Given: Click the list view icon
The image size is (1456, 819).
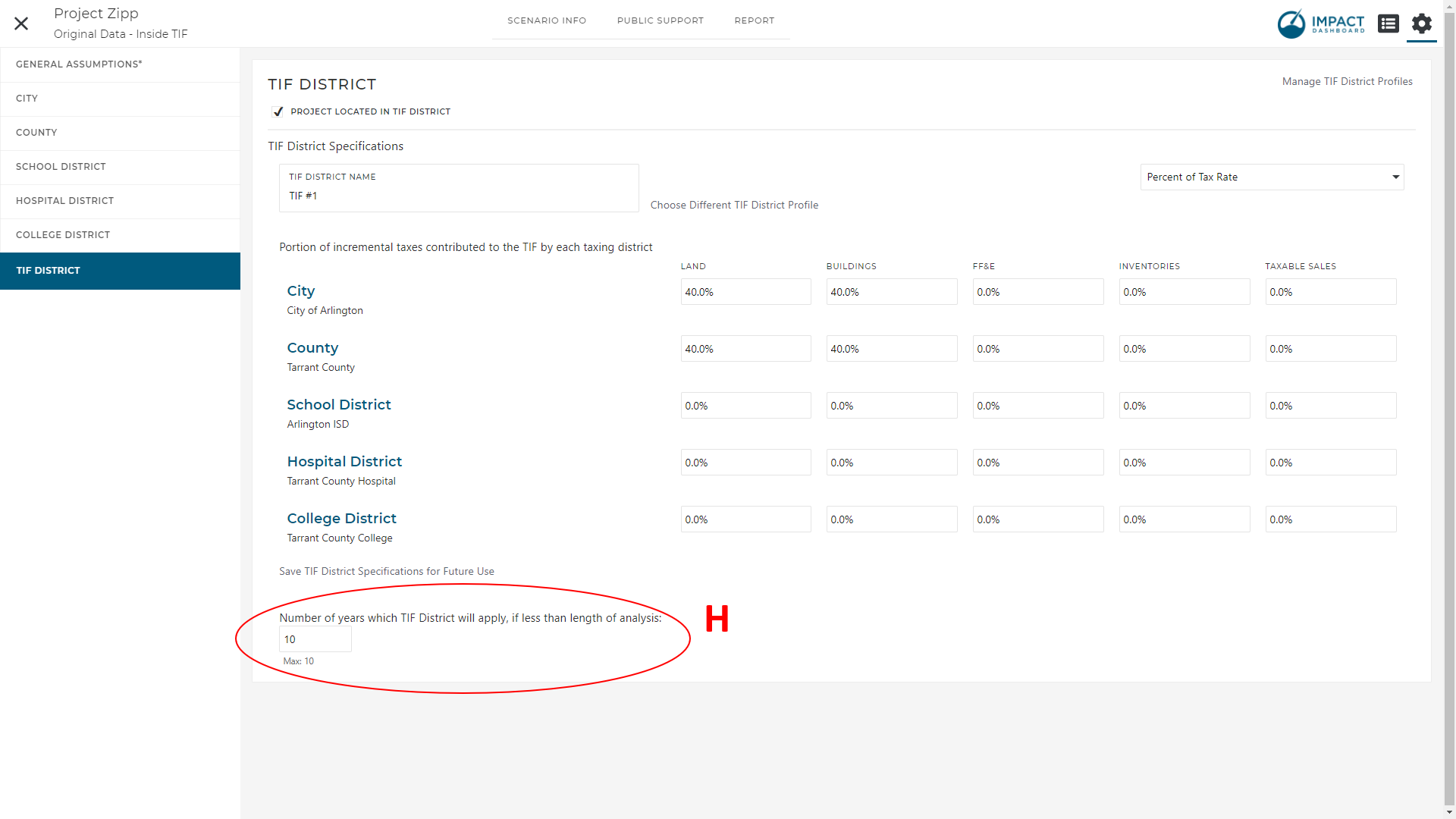Looking at the screenshot, I should point(1388,24).
